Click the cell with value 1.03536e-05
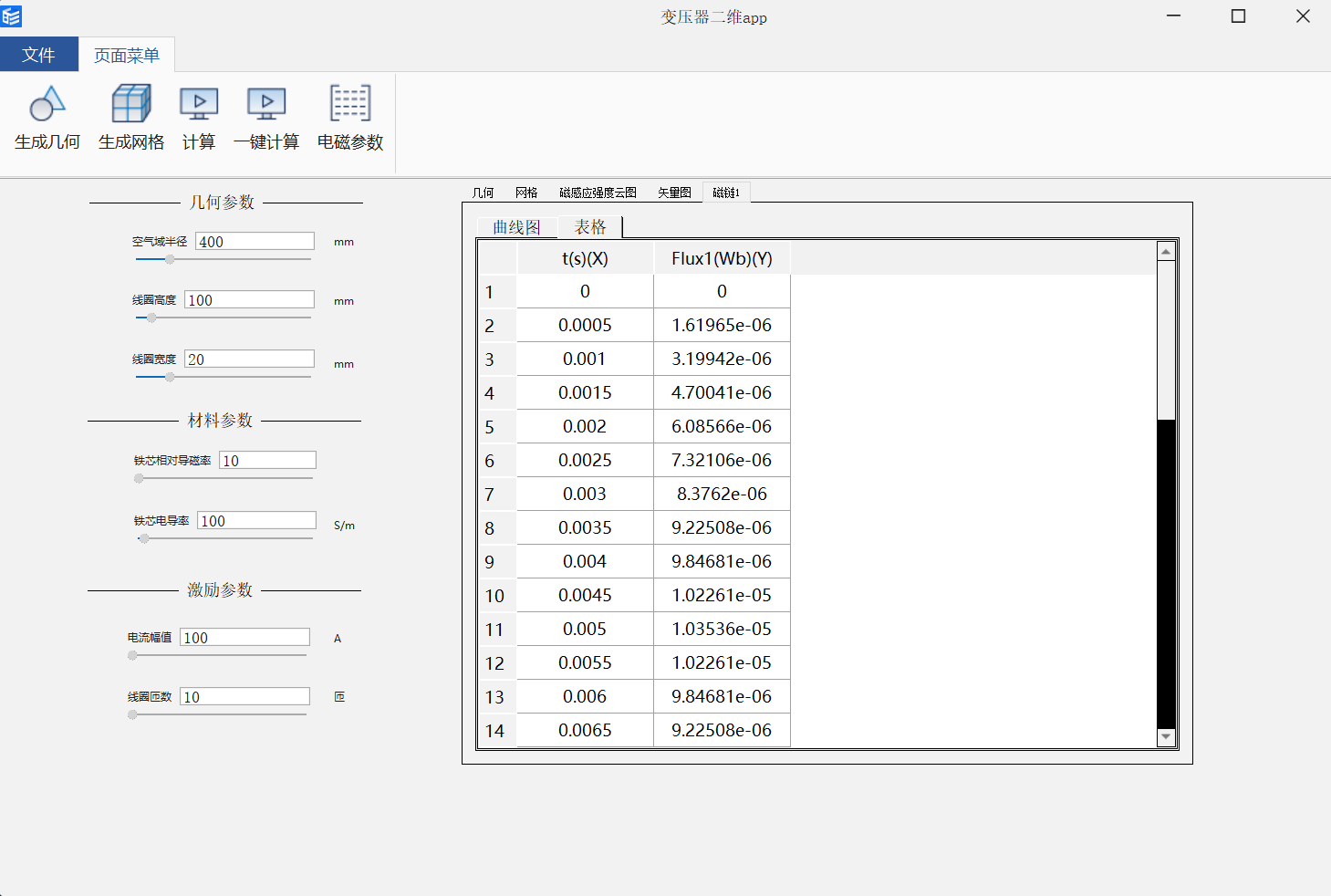This screenshot has height=896, width=1331. pos(722,630)
